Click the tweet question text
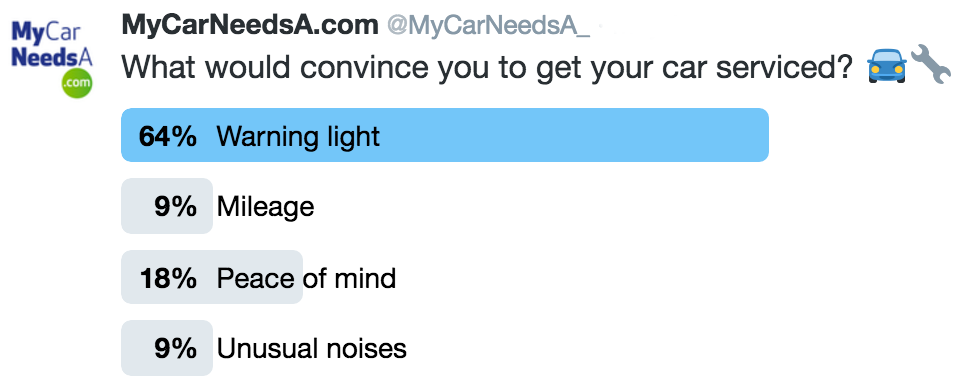 click(x=487, y=67)
